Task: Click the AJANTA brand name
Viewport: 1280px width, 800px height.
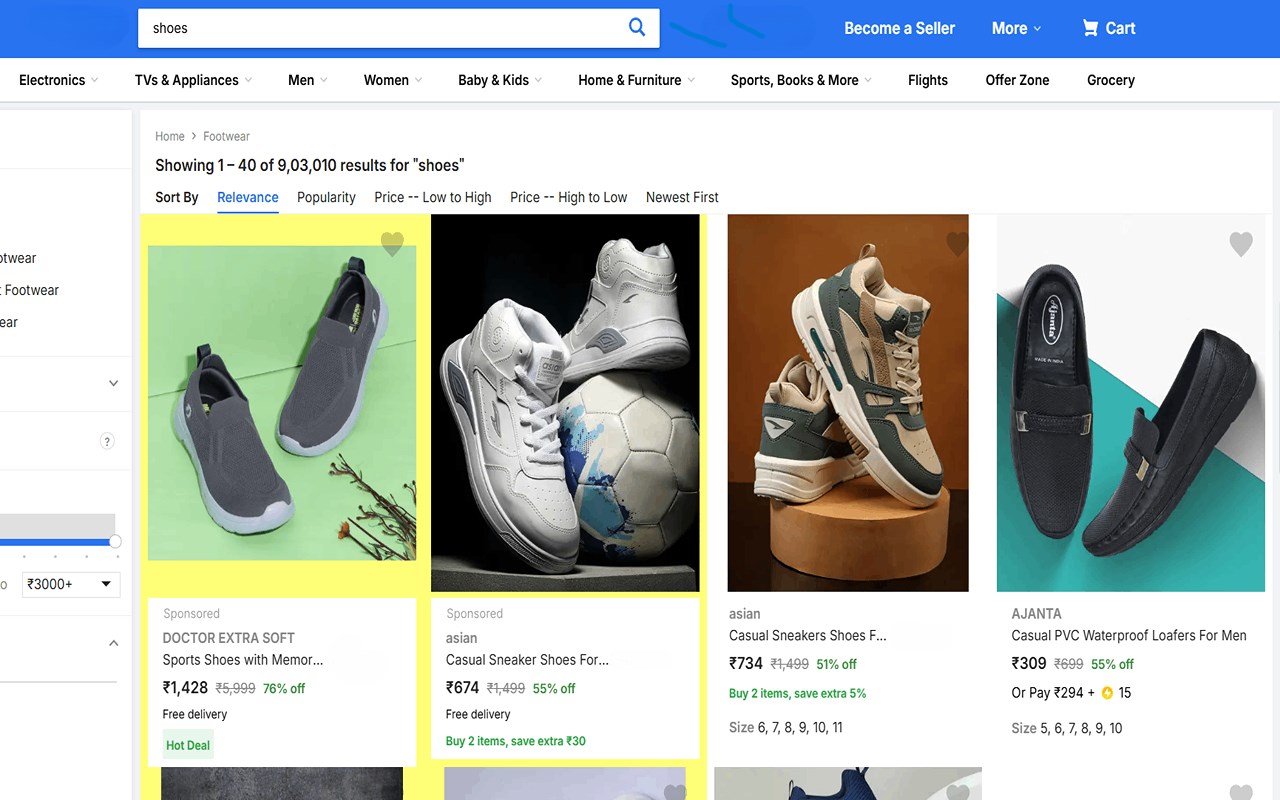Action: pyautogui.click(x=1036, y=614)
